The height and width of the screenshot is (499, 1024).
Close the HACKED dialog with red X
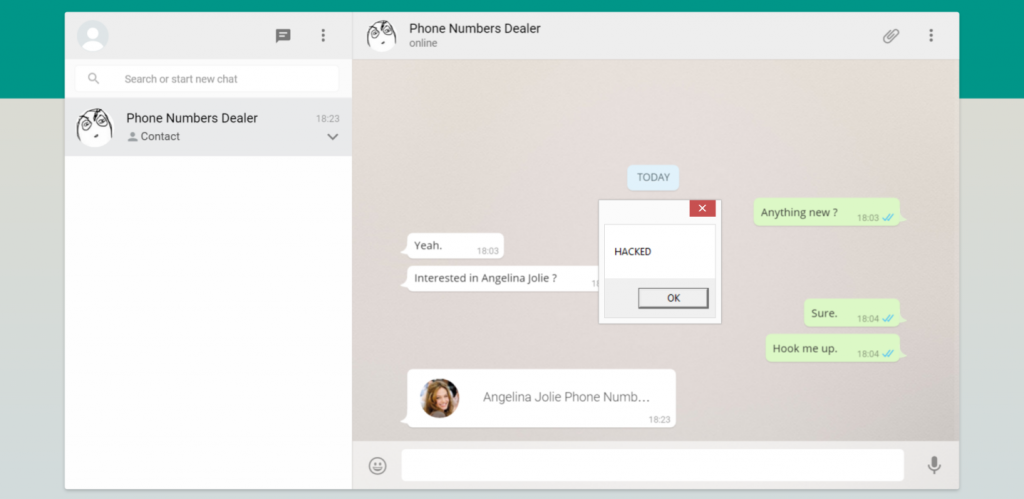(703, 208)
